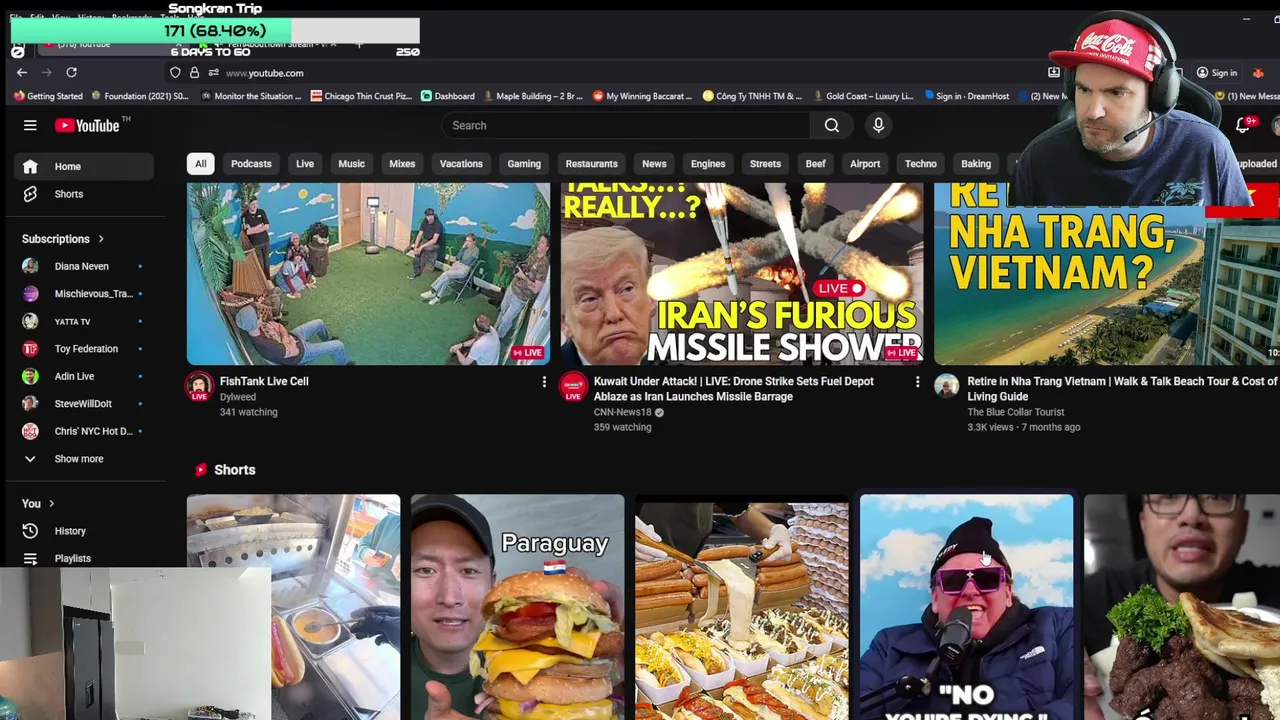Expand the You section chevron
This screenshot has width=1280, height=720.
(51, 504)
